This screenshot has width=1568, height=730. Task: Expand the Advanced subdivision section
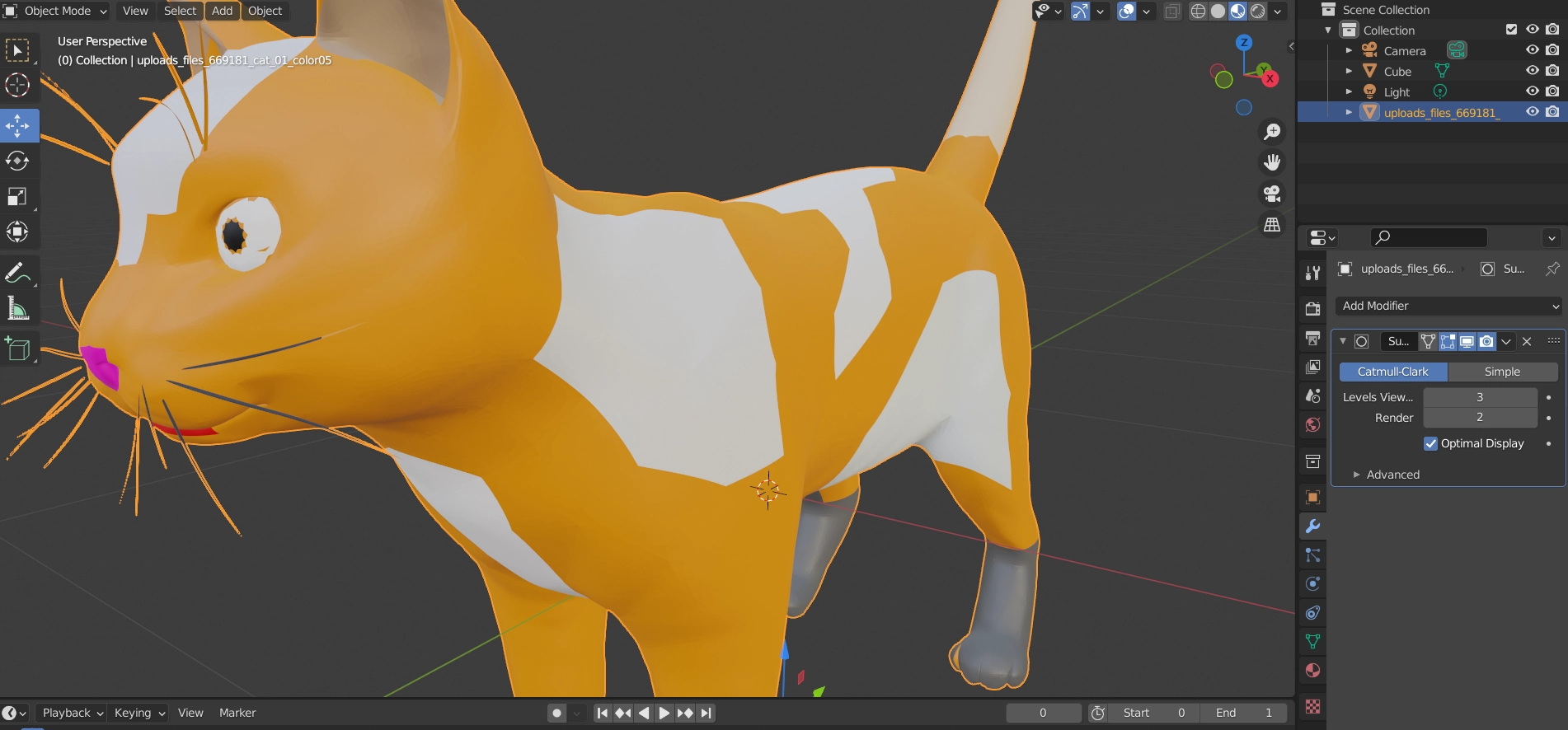pyautogui.click(x=1392, y=475)
